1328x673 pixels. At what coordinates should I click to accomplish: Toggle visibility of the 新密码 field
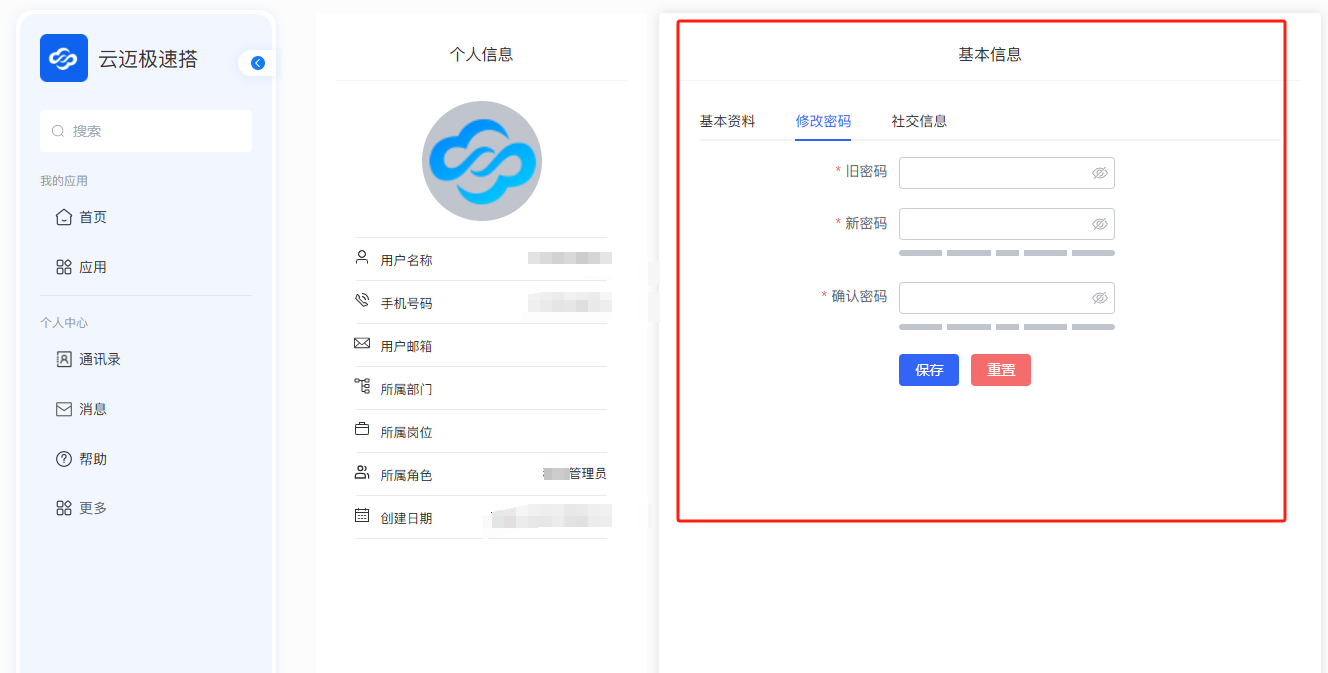[x=1099, y=224]
